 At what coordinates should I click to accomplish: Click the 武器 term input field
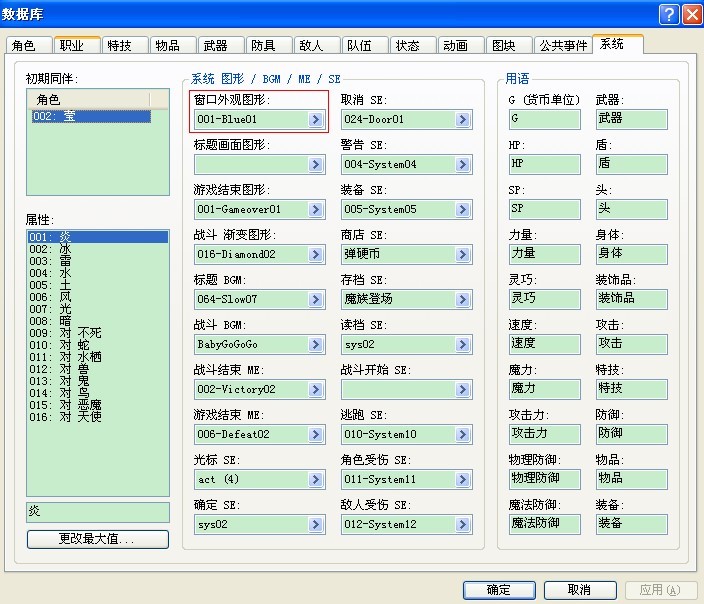[632, 119]
